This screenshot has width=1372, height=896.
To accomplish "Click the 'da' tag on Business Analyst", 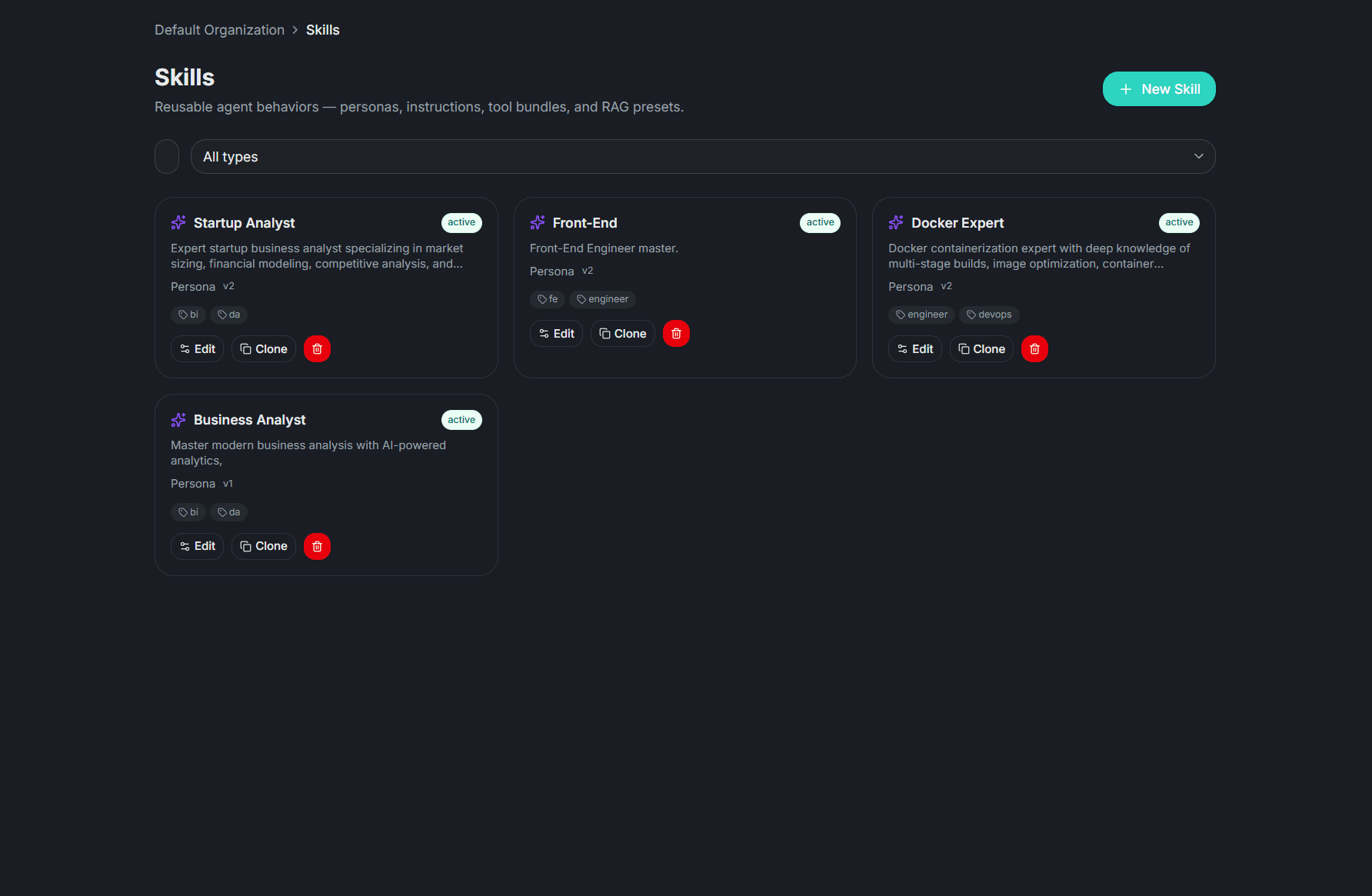I will [228, 511].
